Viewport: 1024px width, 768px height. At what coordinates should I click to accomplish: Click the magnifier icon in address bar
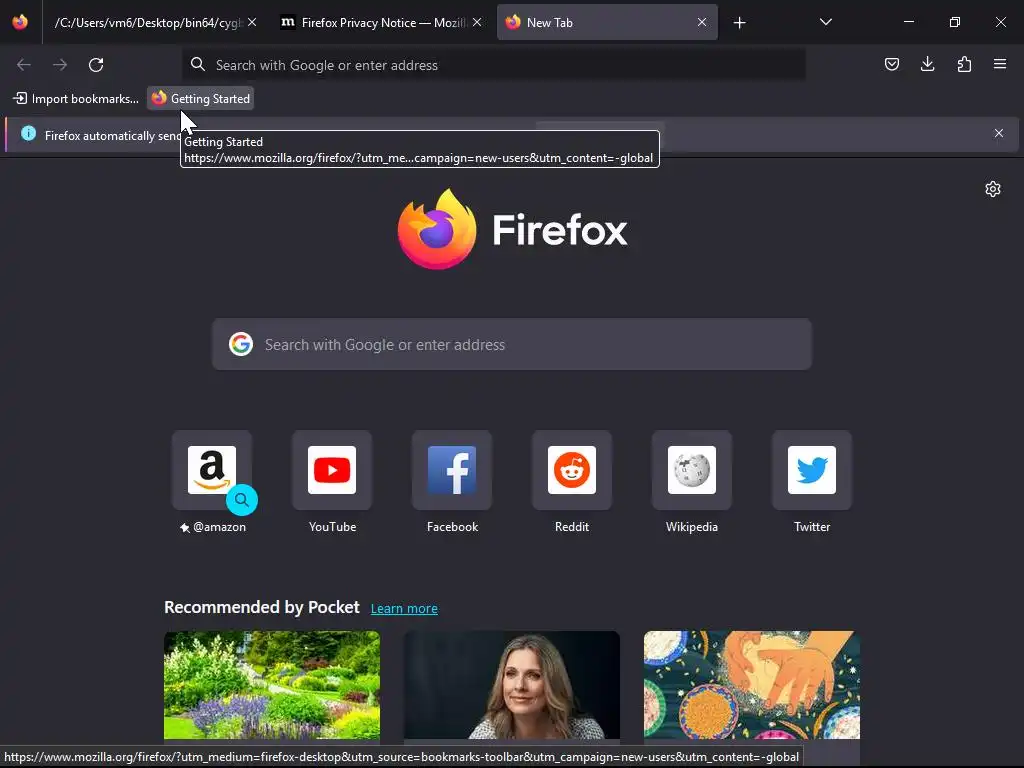197,64
